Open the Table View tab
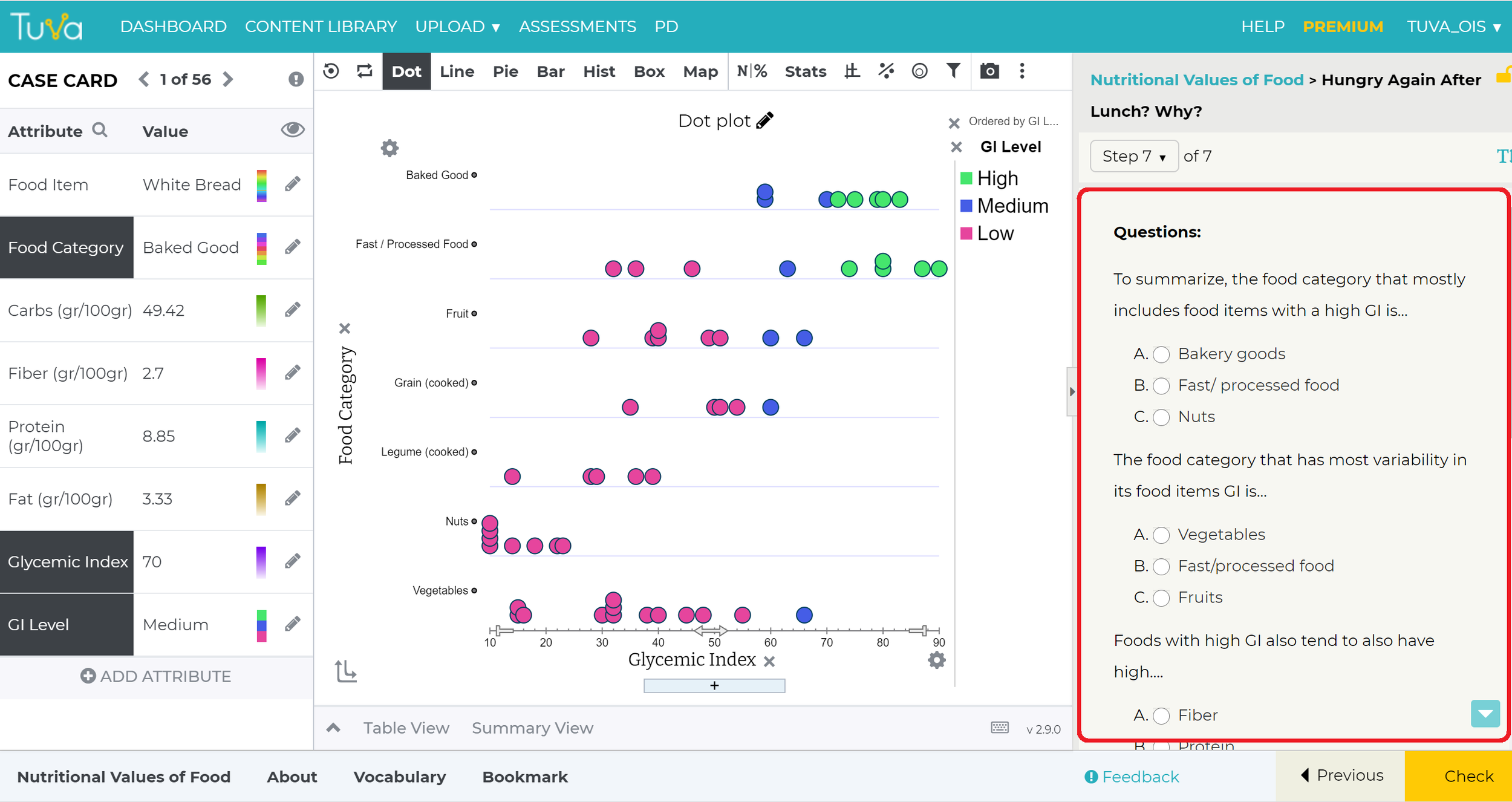The width and height of the screenshot is (1512, 802). [x=406, y=728]
